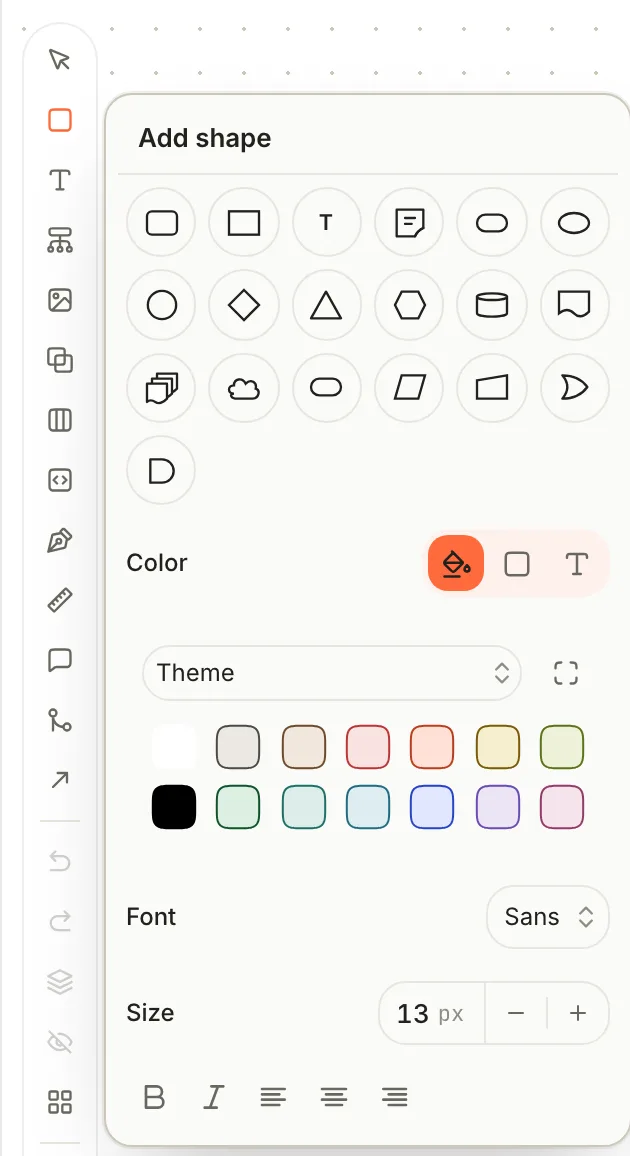Image resolution: width=630 pixels, height=1156 pixels.
Task: Add a cylinder database shape
Action: [491, 305]
